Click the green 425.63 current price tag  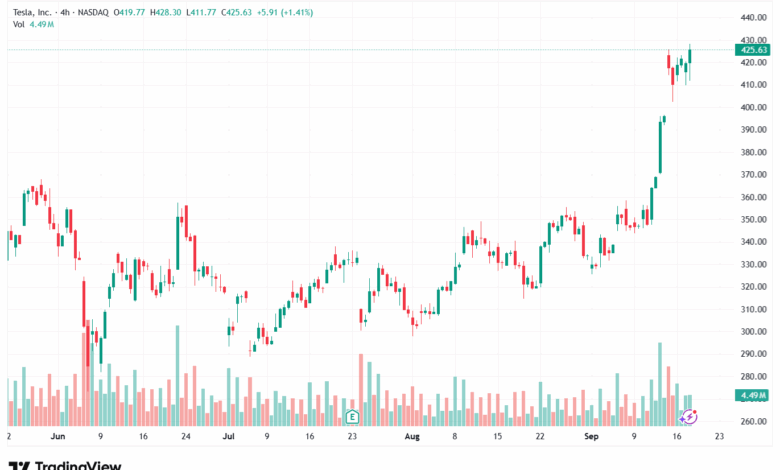coord(755,50)
